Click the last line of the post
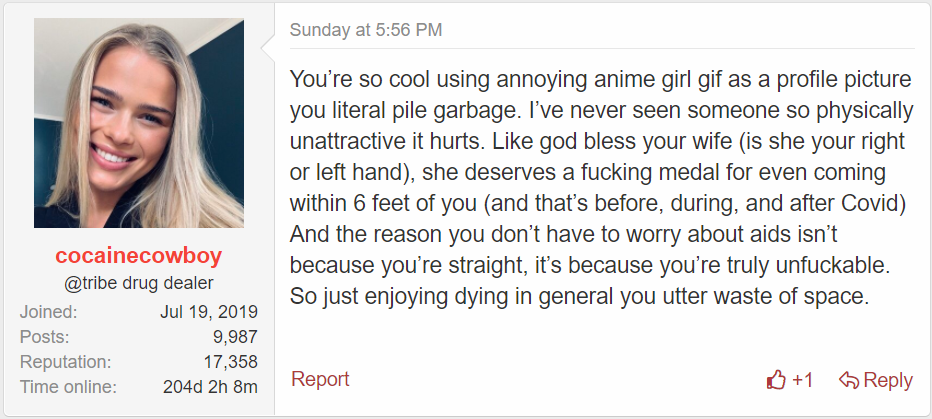The width and height of the screenshot is (932, 419). click(x=580, y=295)
